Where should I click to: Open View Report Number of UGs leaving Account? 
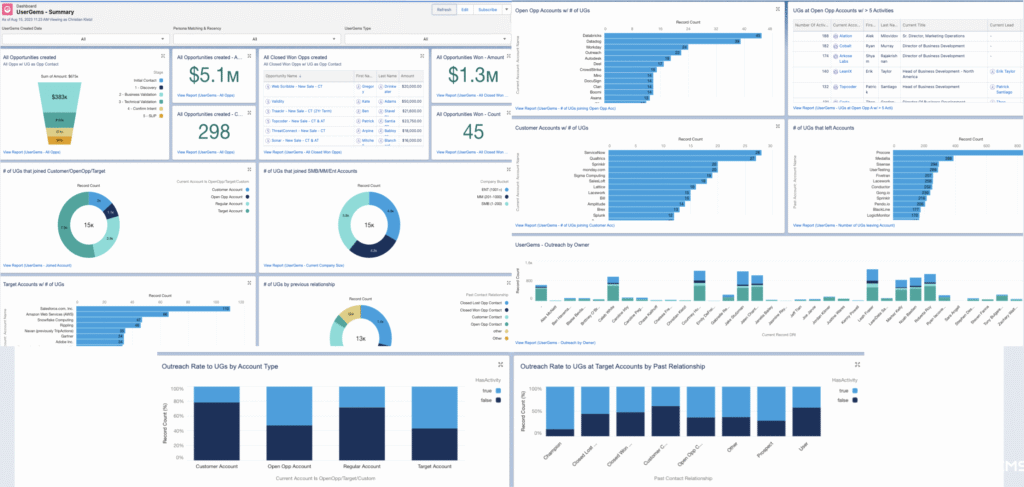click(x=843, y=225)
